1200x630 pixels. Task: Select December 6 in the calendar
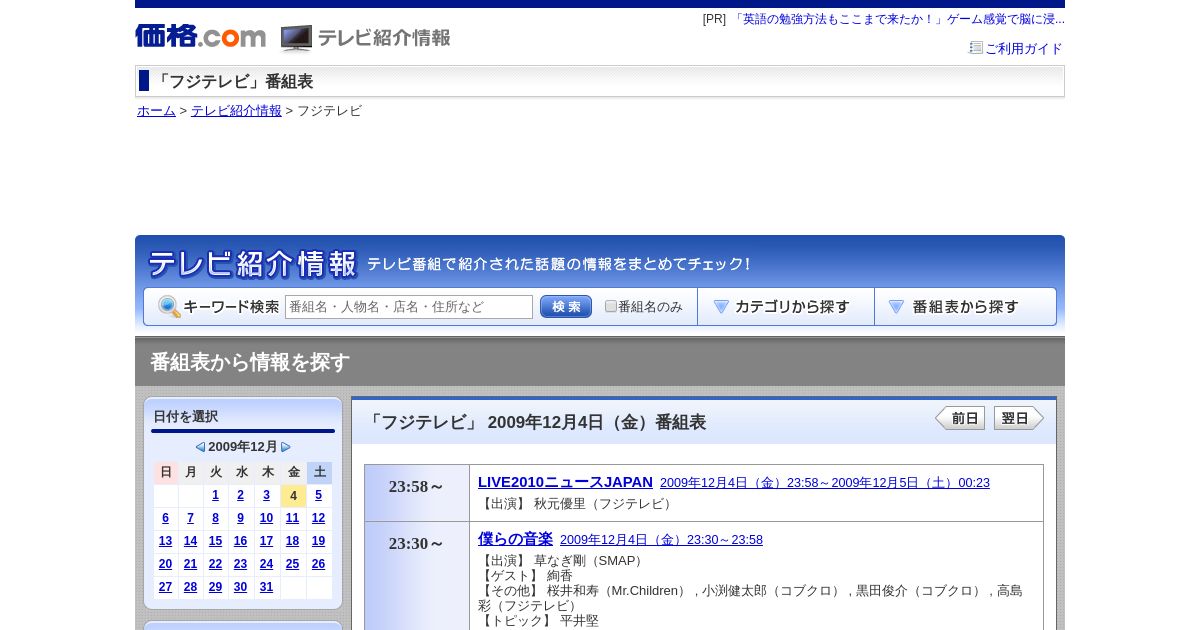[x=166, y=518]
